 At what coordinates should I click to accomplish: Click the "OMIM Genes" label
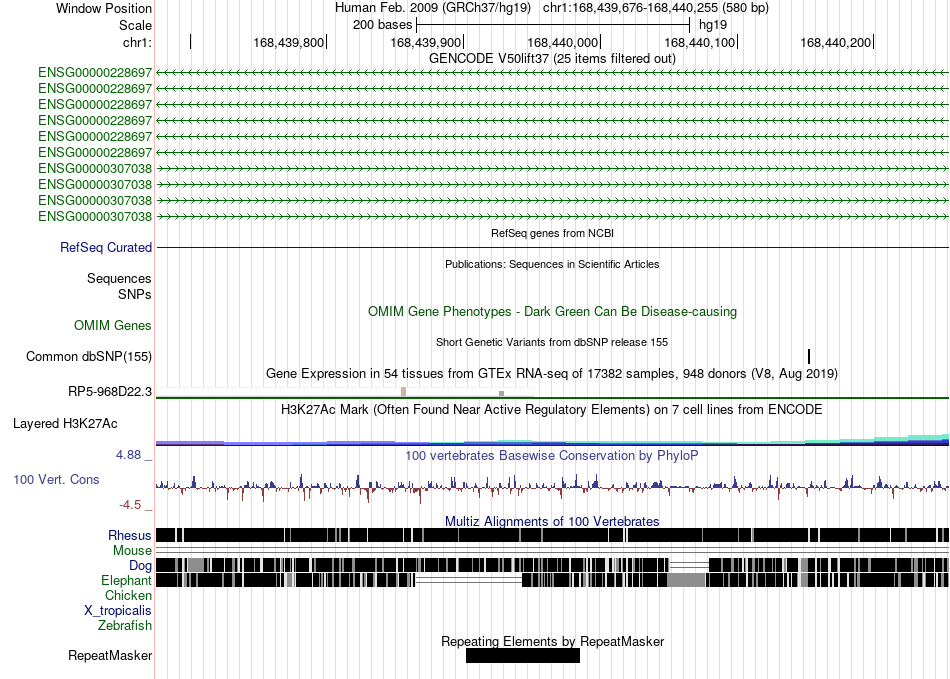112,325
